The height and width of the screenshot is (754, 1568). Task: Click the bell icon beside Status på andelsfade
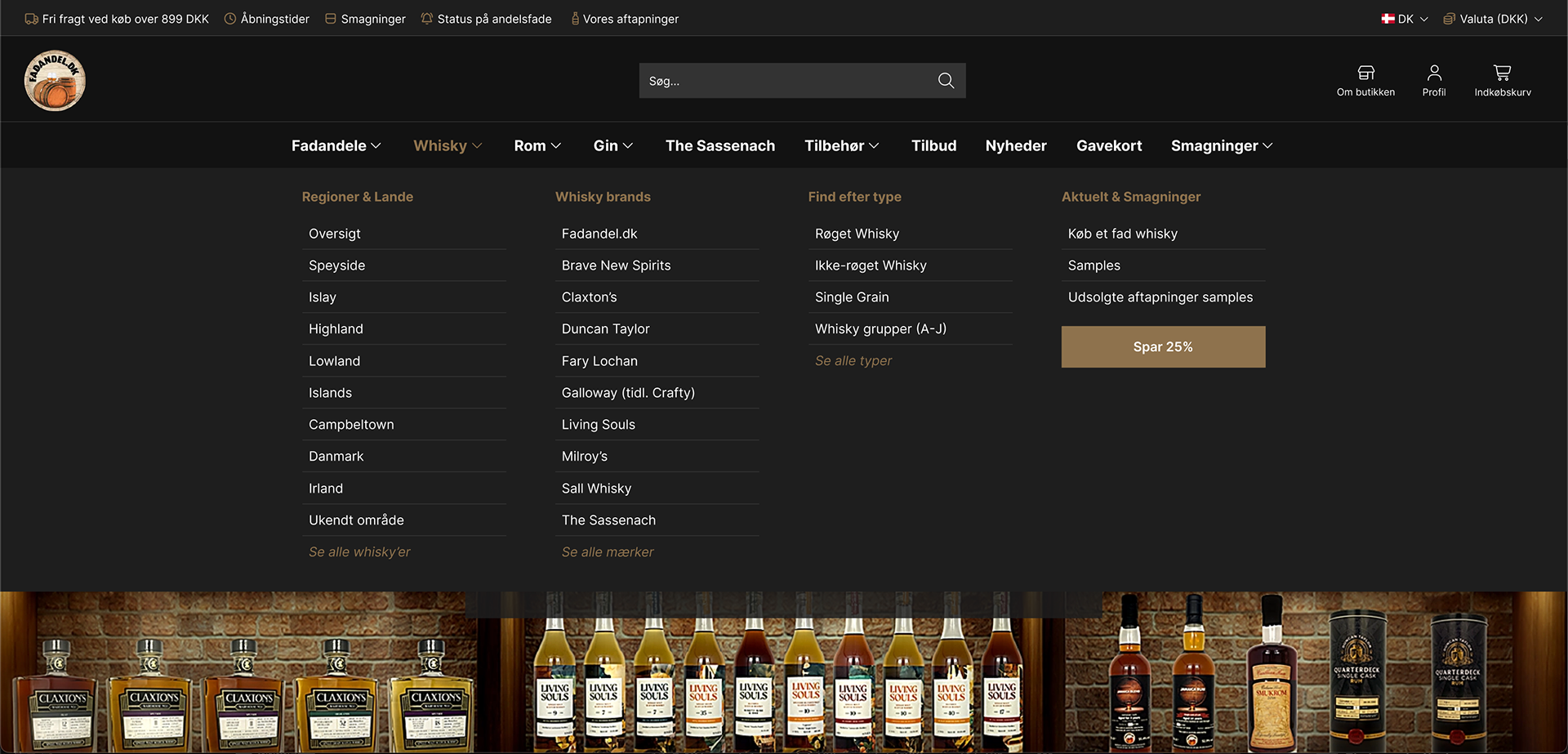tap(427, 19)
